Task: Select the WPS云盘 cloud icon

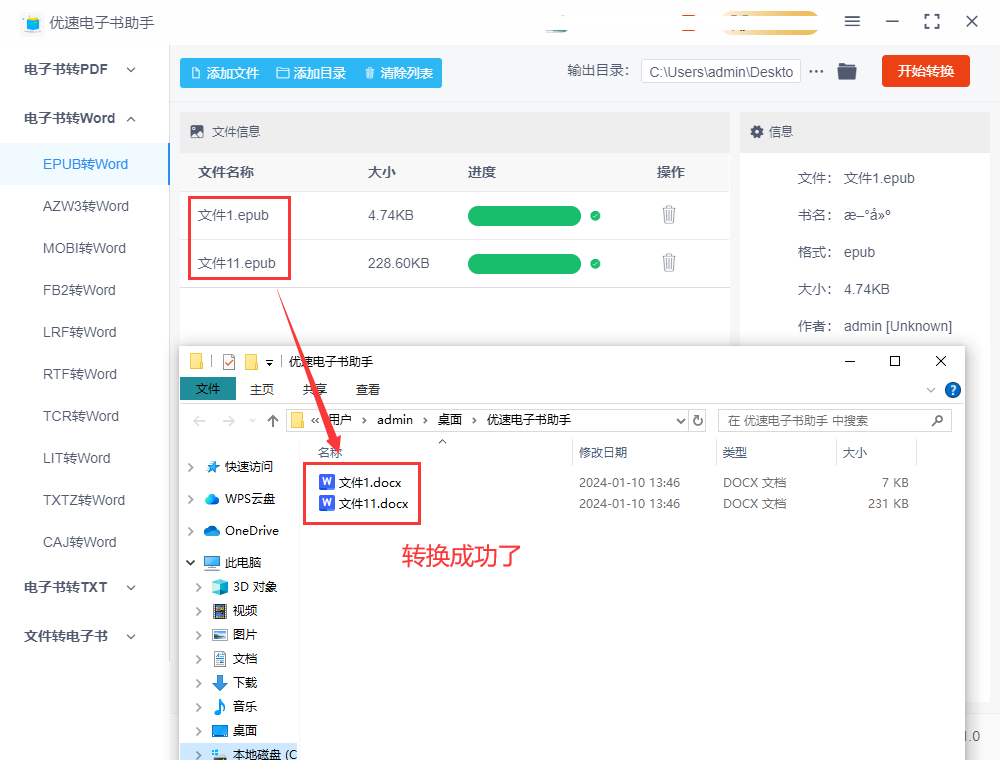Action: pyautogui.click(x=212, y=499)
